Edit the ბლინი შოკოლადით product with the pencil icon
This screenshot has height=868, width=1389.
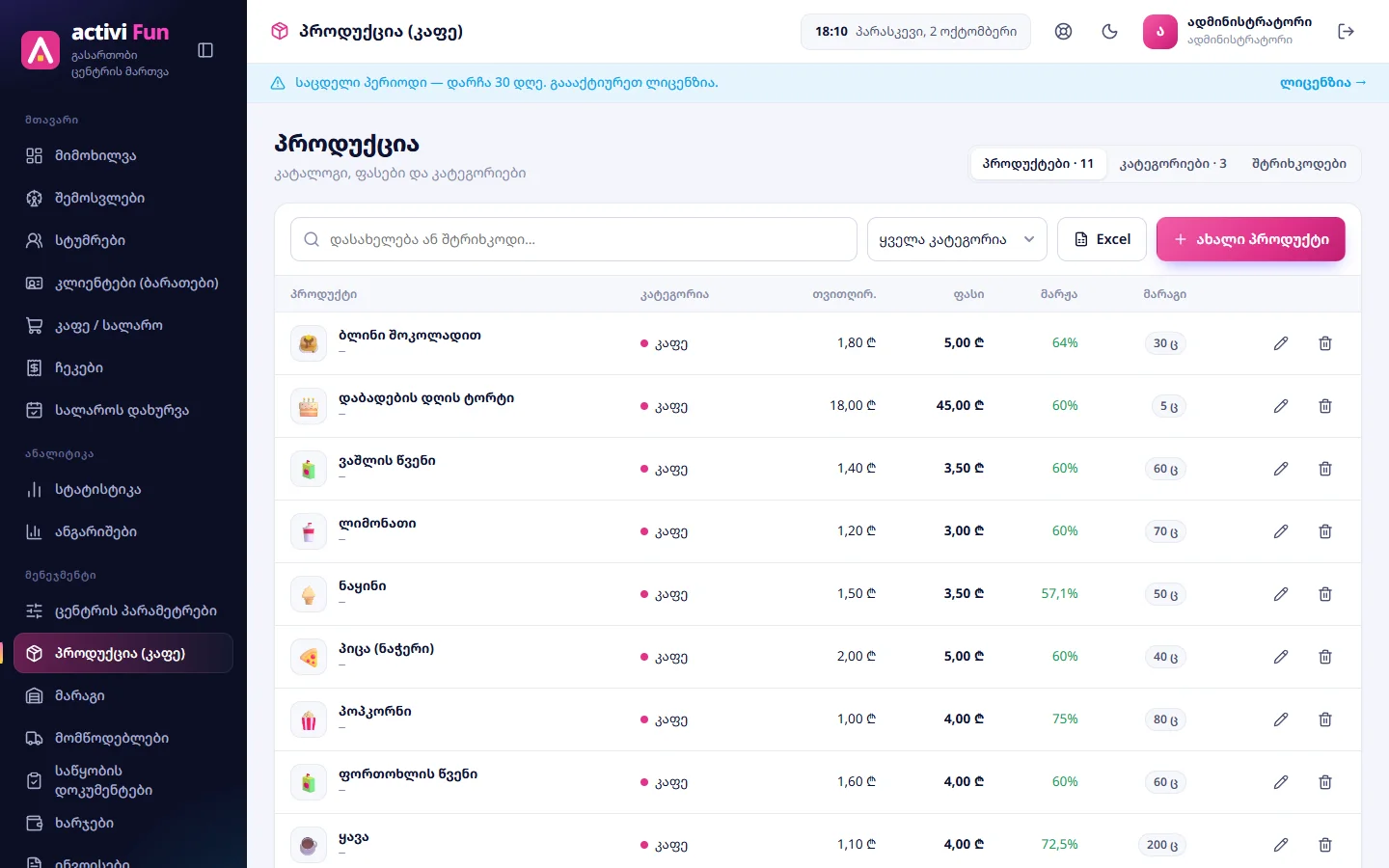tap(1281, 343)
